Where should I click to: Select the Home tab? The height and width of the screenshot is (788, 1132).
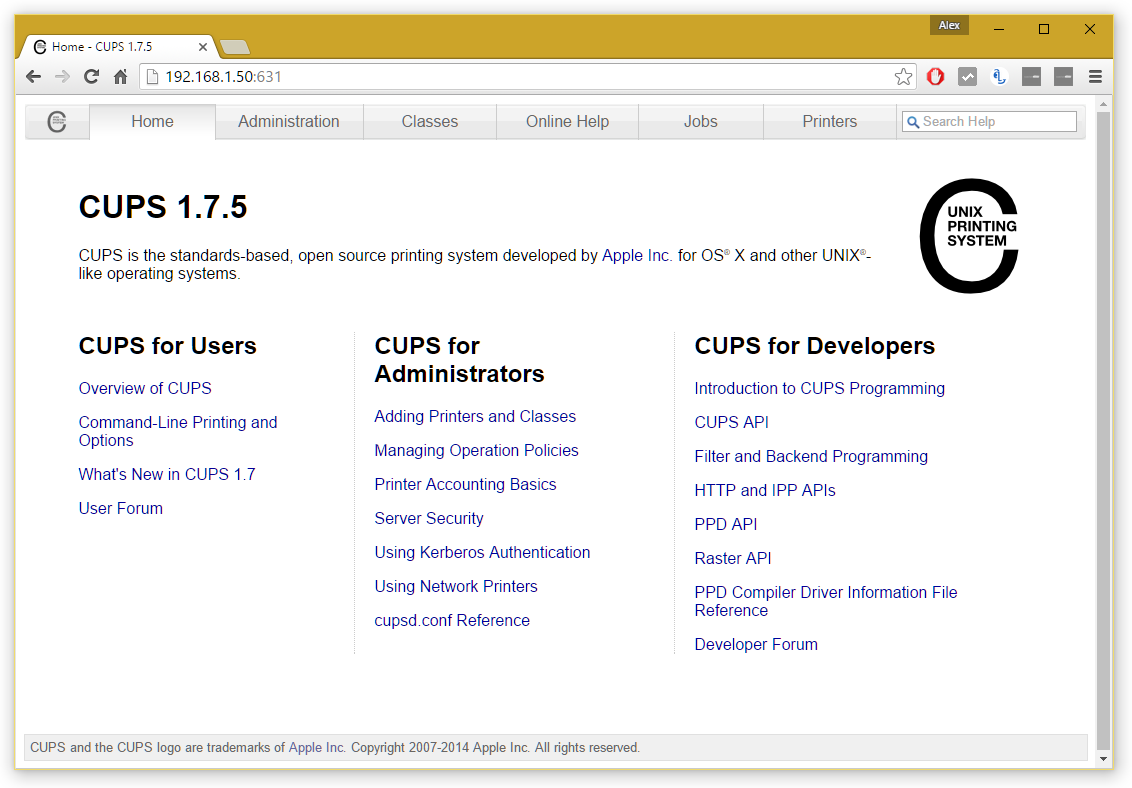152,121
